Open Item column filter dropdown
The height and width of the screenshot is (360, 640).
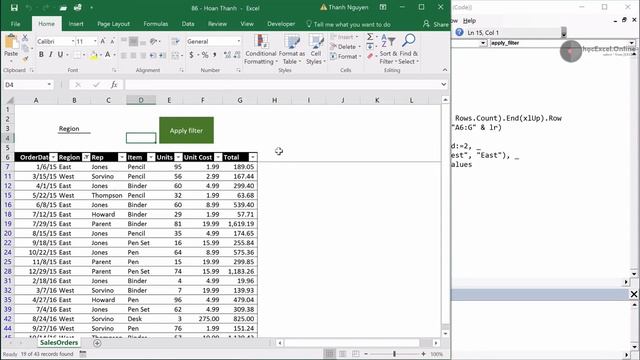[x=151, y=157]
